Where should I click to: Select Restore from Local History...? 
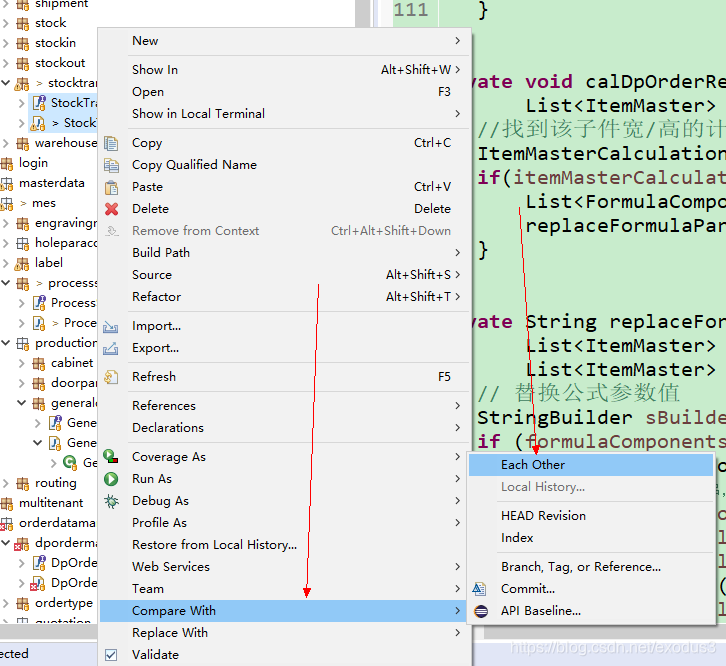[285, 545]
